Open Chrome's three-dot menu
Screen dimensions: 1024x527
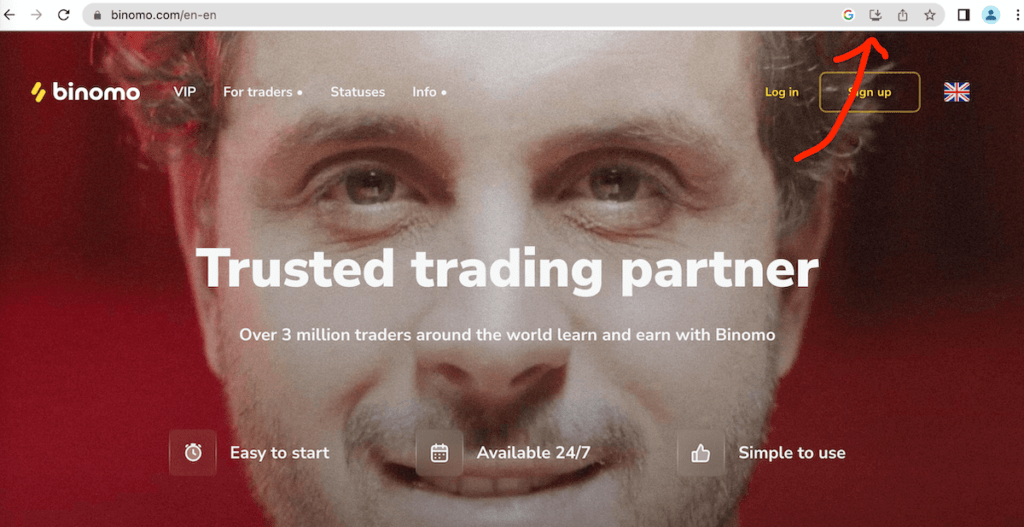tap(1016, 15)
